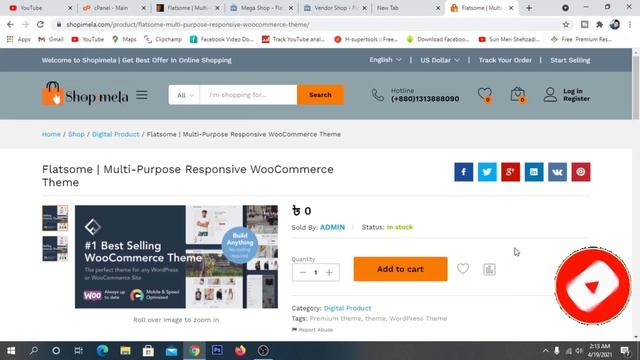Share product on Pinterest
The image size is (640, 360).
[581, 172]
